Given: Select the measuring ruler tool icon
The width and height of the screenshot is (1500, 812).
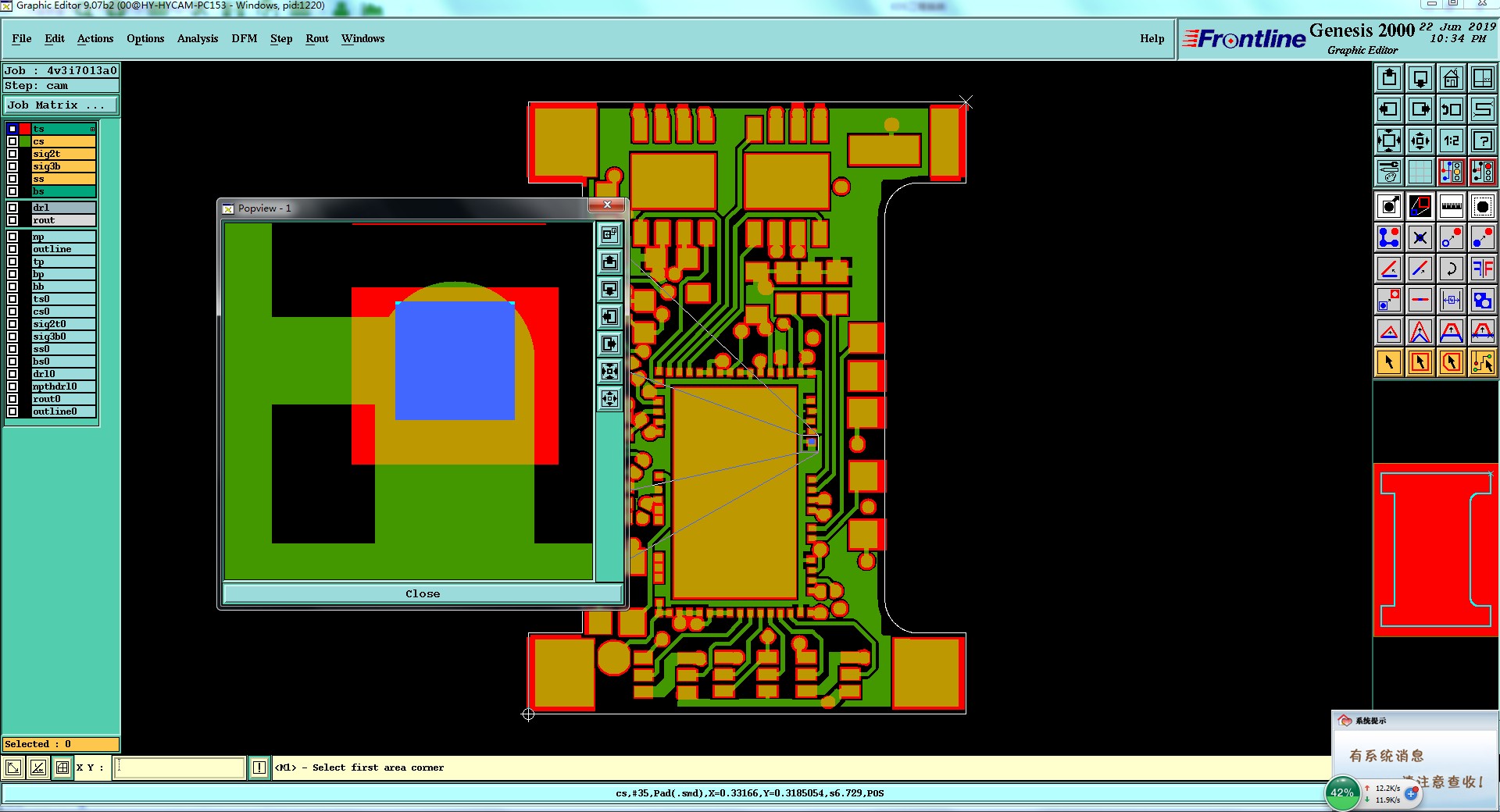Looking at the screenshot, I should point(1452,206).
